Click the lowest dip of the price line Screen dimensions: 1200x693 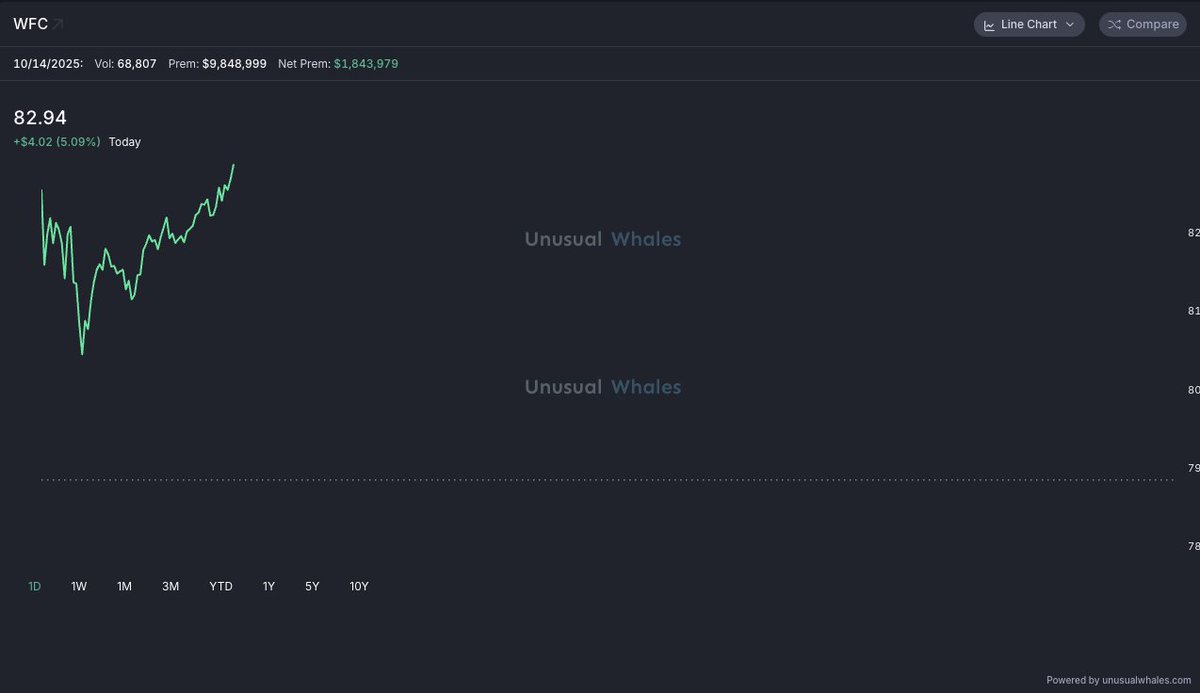coord(82,354)
